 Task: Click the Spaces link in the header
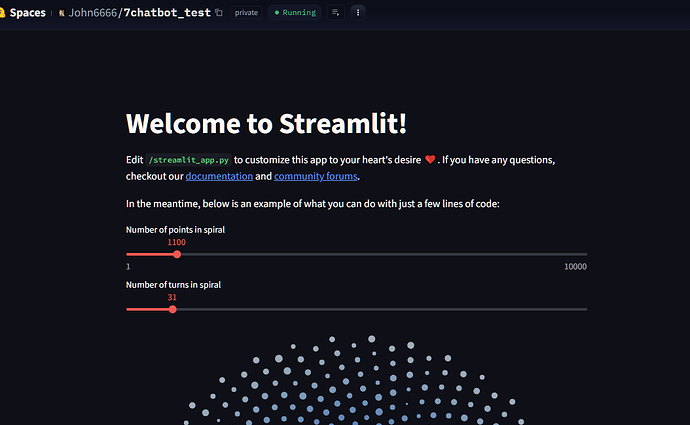(27, 12)
